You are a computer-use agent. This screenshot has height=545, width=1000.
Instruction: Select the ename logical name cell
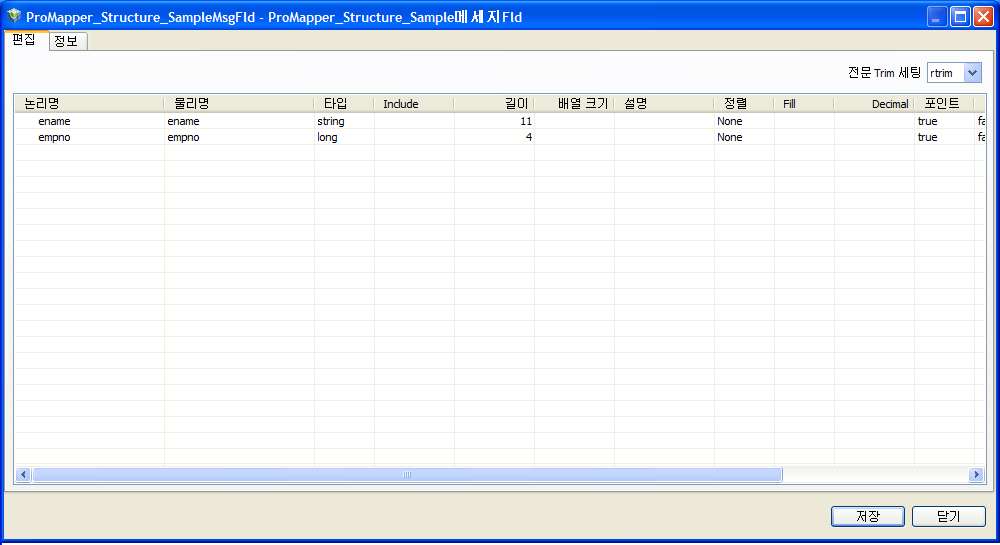(89, 121)
